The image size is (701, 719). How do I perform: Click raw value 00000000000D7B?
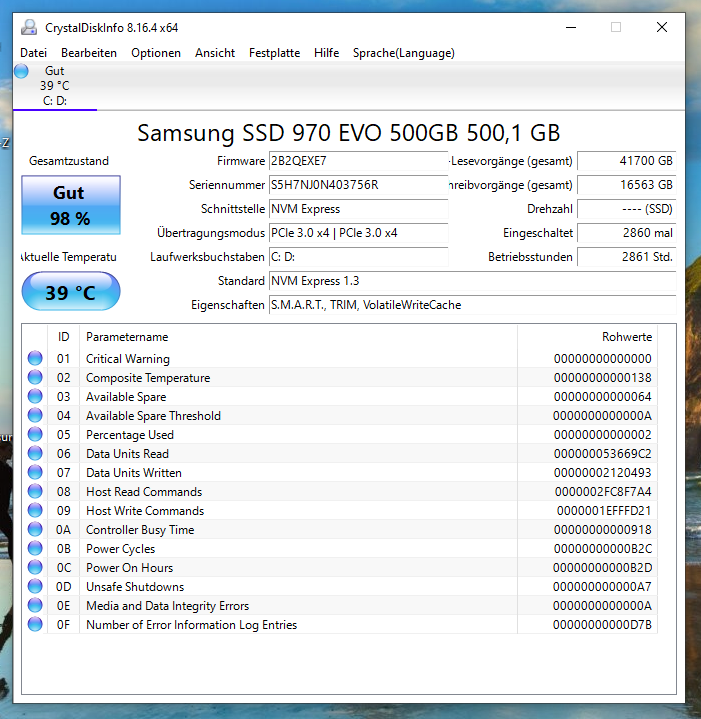pos(602,625)
